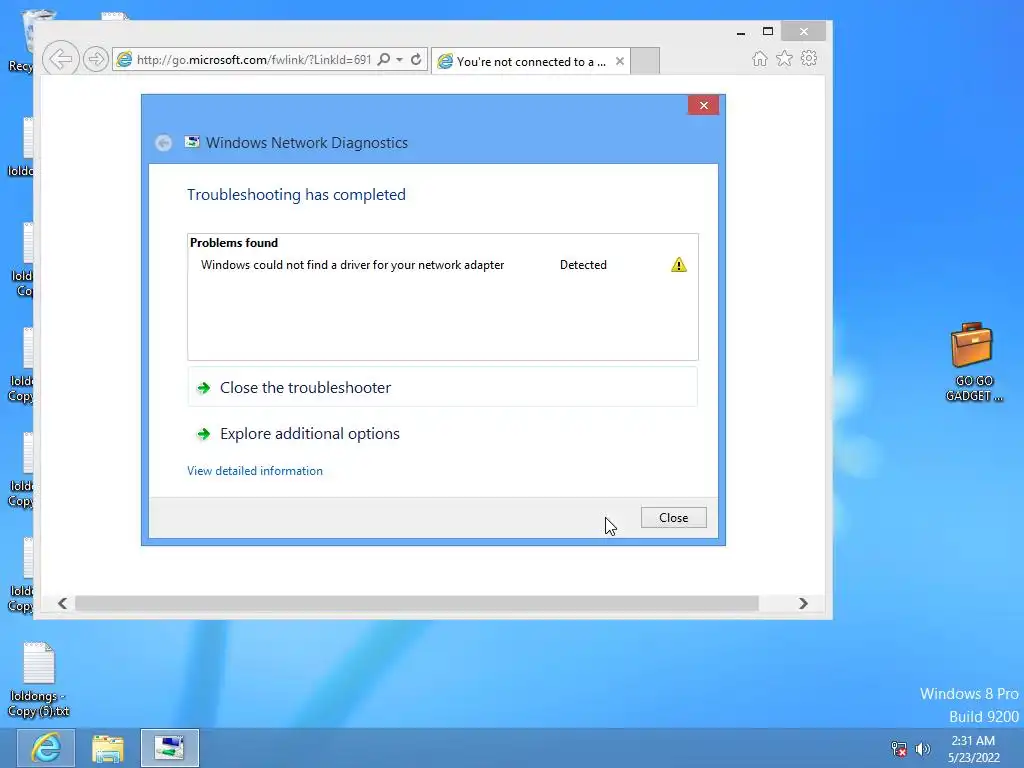Choose "Close the troubleshooter" option
Image resolution: width=1024 pixels, height=768 pixels.
[x=443, y=387]
